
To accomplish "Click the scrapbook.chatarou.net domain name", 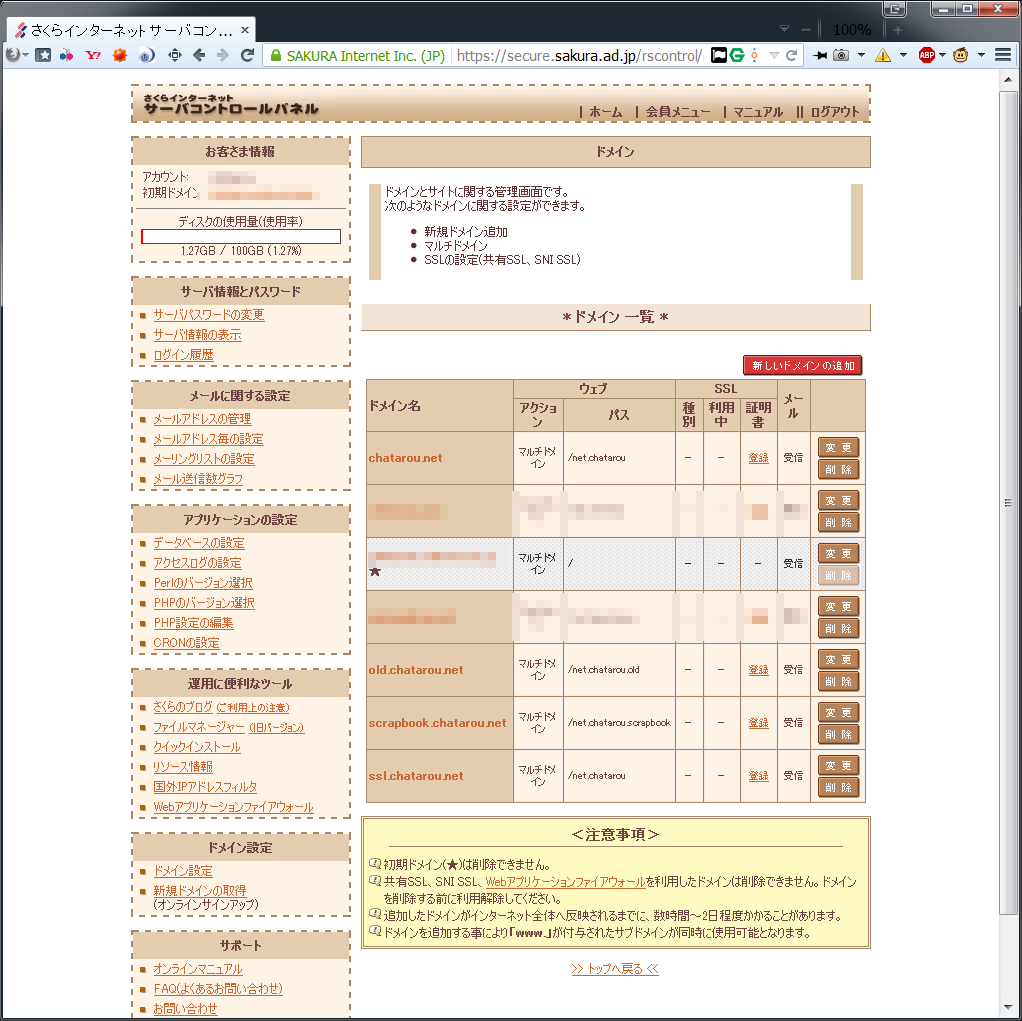I will [x=437, y=723].
